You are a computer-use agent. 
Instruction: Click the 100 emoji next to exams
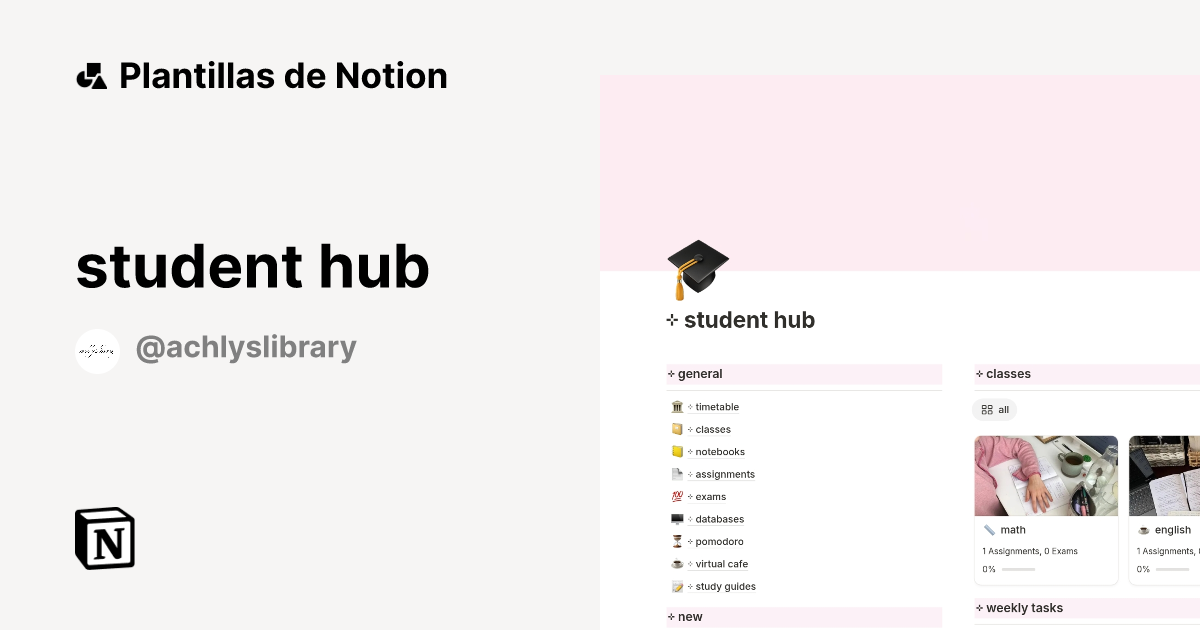678,496
